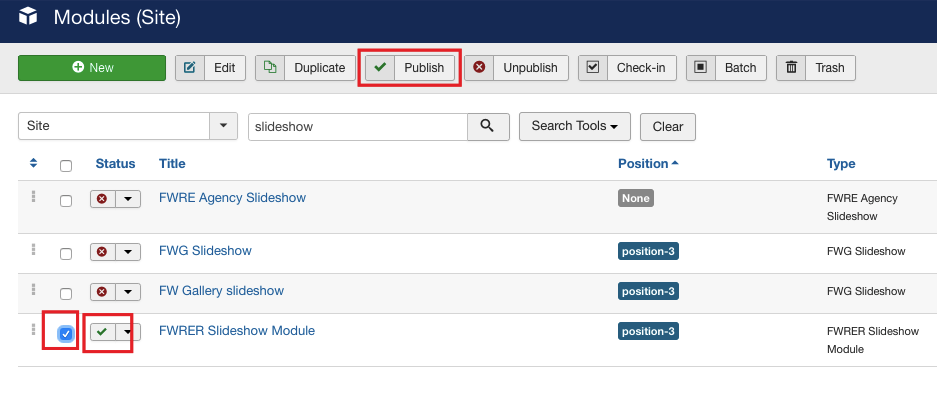Screen dimensions: 937x400
Task: Open status dropdown arrow for FWG Slideshow
Action: [128, 252]
